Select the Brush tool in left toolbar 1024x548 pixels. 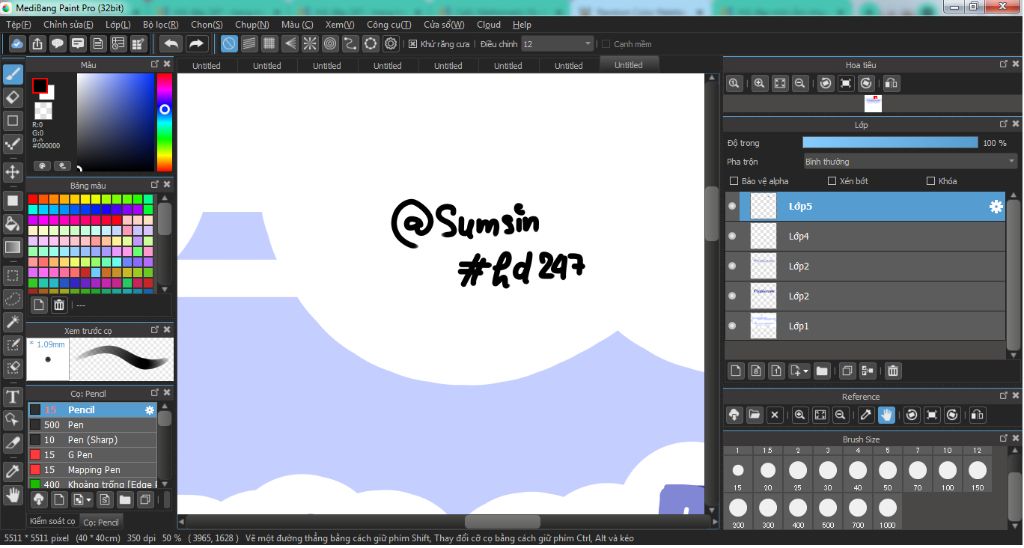tap(12, 74)
